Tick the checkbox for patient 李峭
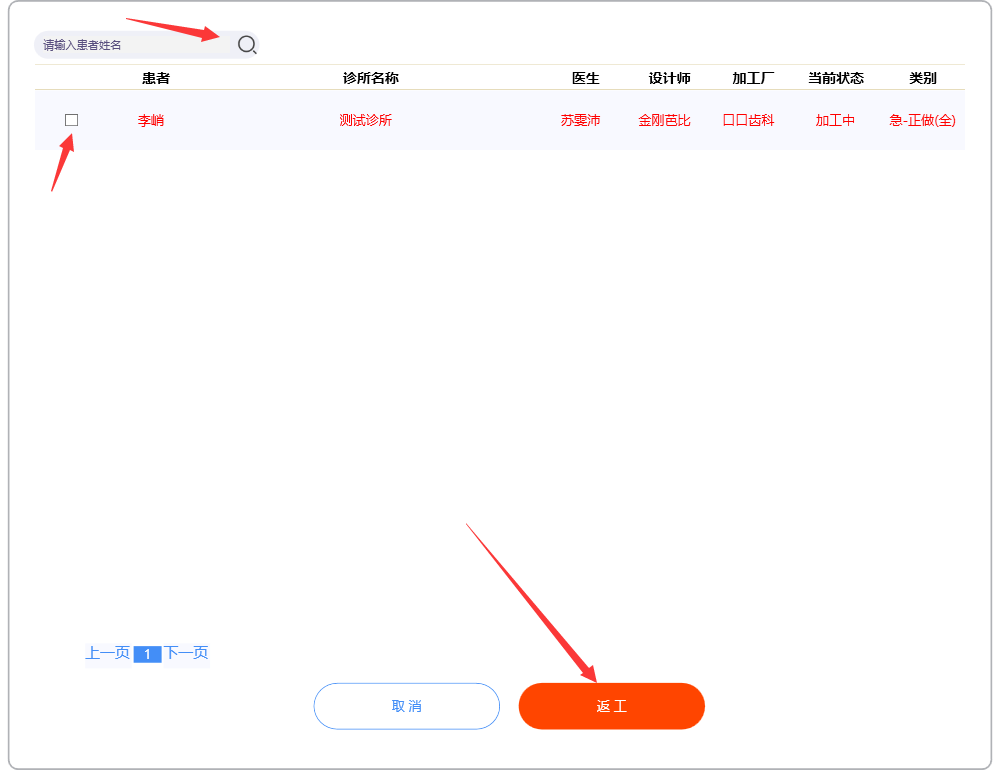The image size is (1000, 770). [x=71, y=120]
